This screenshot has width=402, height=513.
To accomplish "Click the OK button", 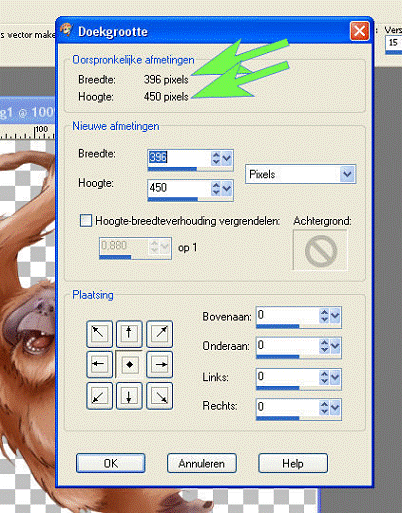I will pyautogui.click(x=110, y=463).
